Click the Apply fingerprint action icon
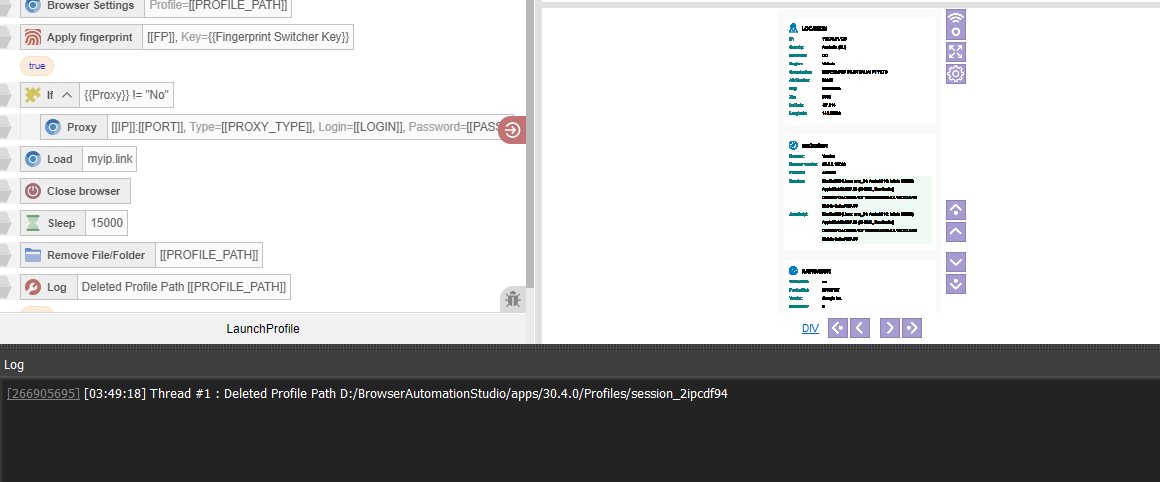The image size is (1160, 482). click(x=33, y=37)
